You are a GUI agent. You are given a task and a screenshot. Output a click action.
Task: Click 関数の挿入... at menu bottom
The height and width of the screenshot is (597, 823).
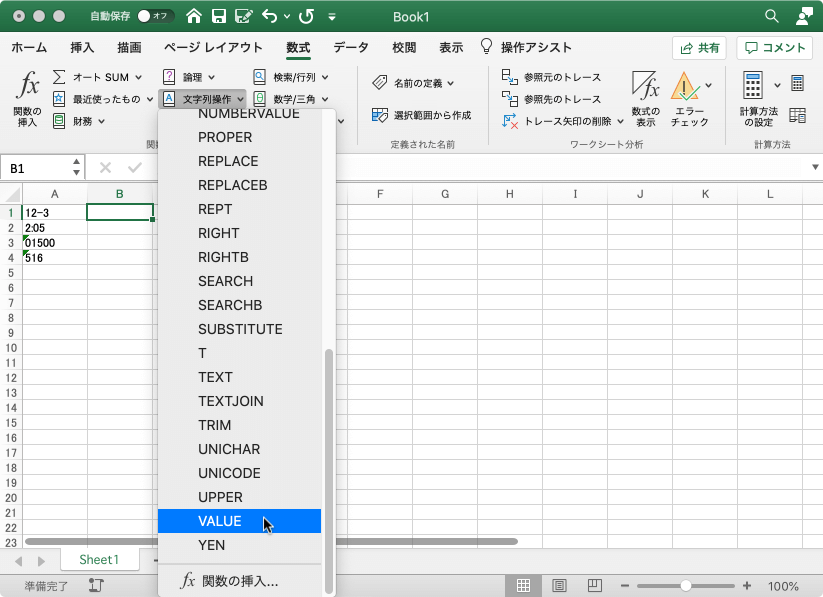(239, 581)
